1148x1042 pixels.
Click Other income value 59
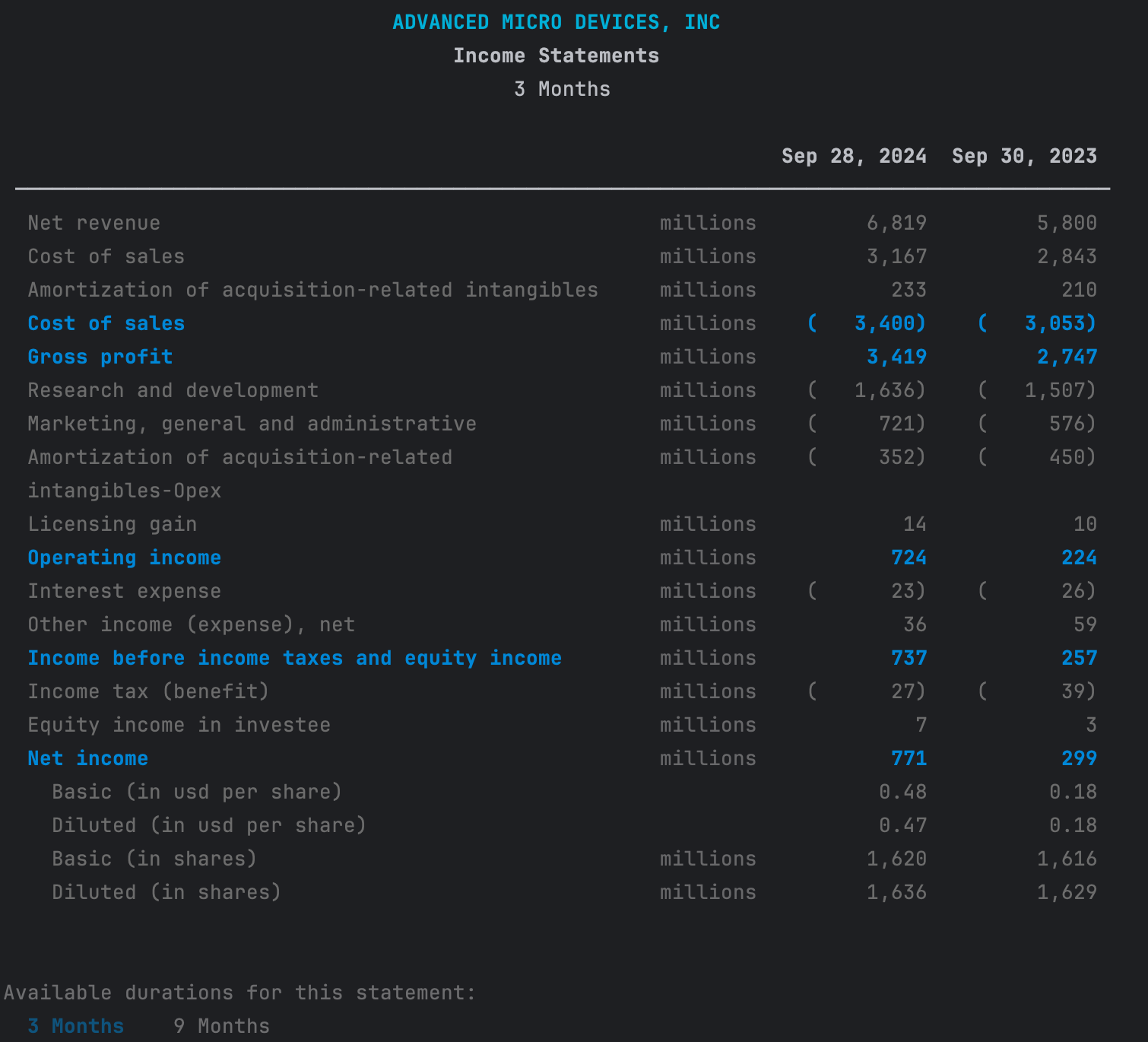pos(1085,624)
